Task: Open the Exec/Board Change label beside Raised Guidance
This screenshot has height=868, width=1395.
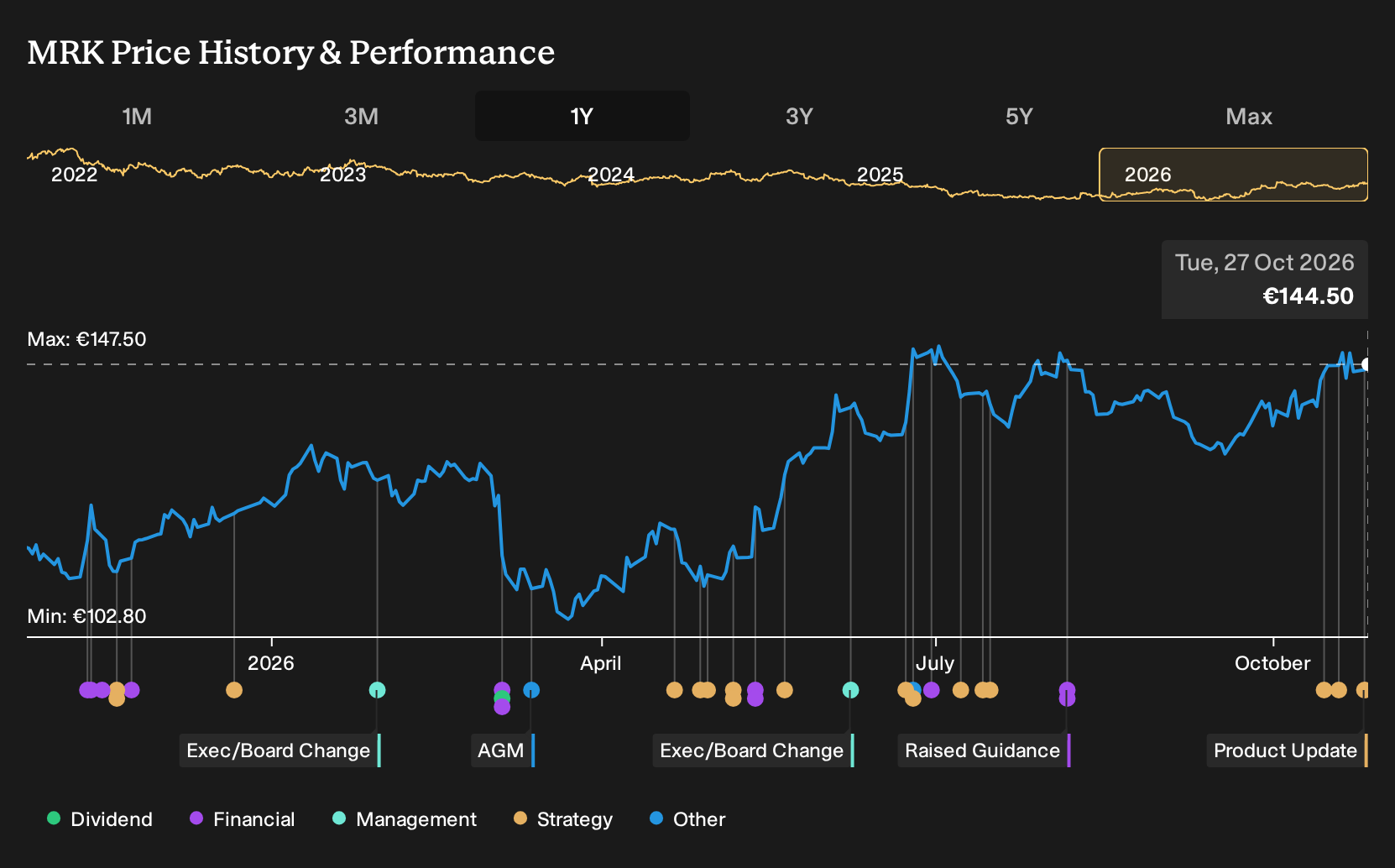Action: [x=754, y=750]
